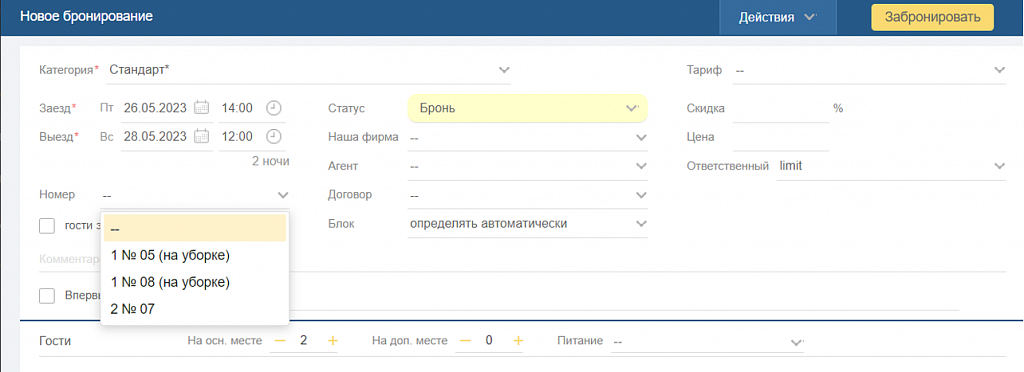1024x372 pixels.
Task: Expand the Питание dropdown
Action: tap(707, 341)
